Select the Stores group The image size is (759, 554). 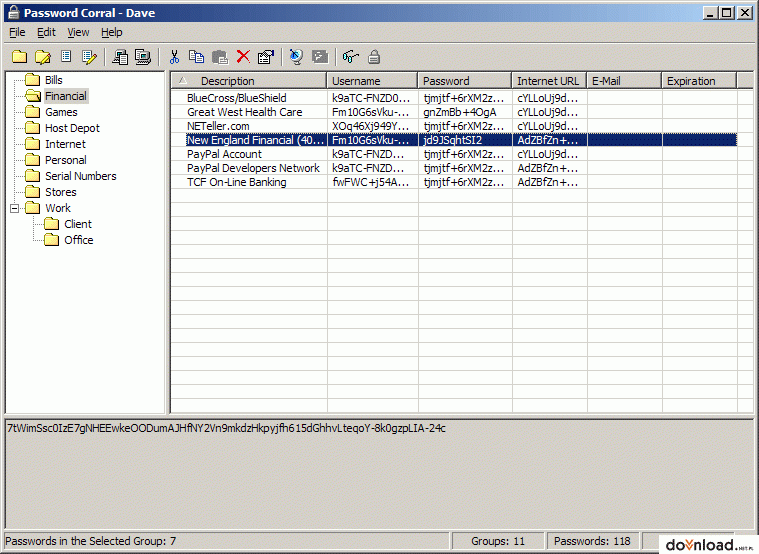61,192
